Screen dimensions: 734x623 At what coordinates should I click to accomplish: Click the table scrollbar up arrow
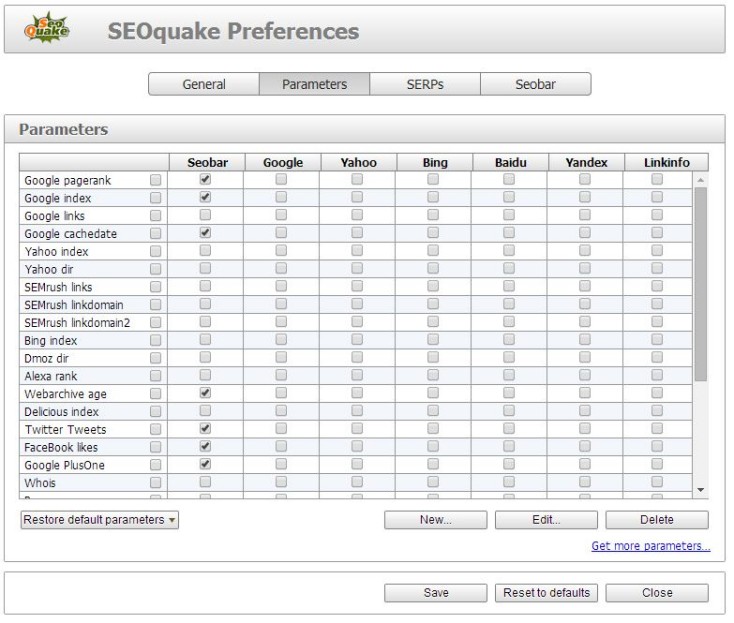701,180
